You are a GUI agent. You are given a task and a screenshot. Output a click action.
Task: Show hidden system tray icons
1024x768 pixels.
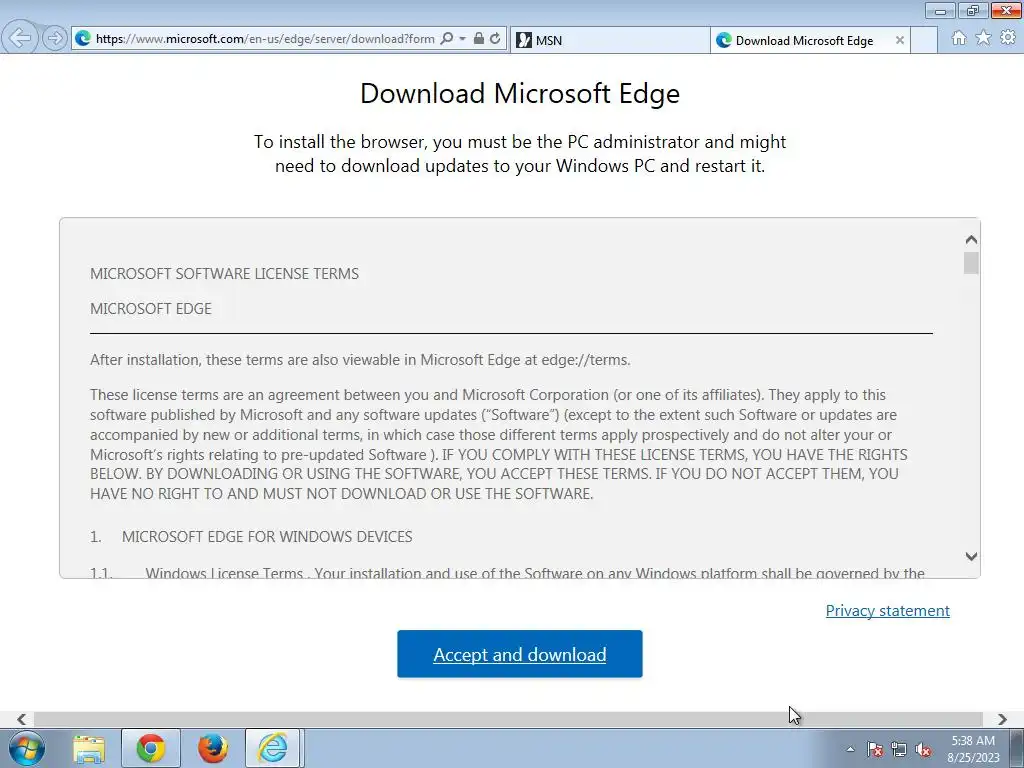click(x=850, y=749)
